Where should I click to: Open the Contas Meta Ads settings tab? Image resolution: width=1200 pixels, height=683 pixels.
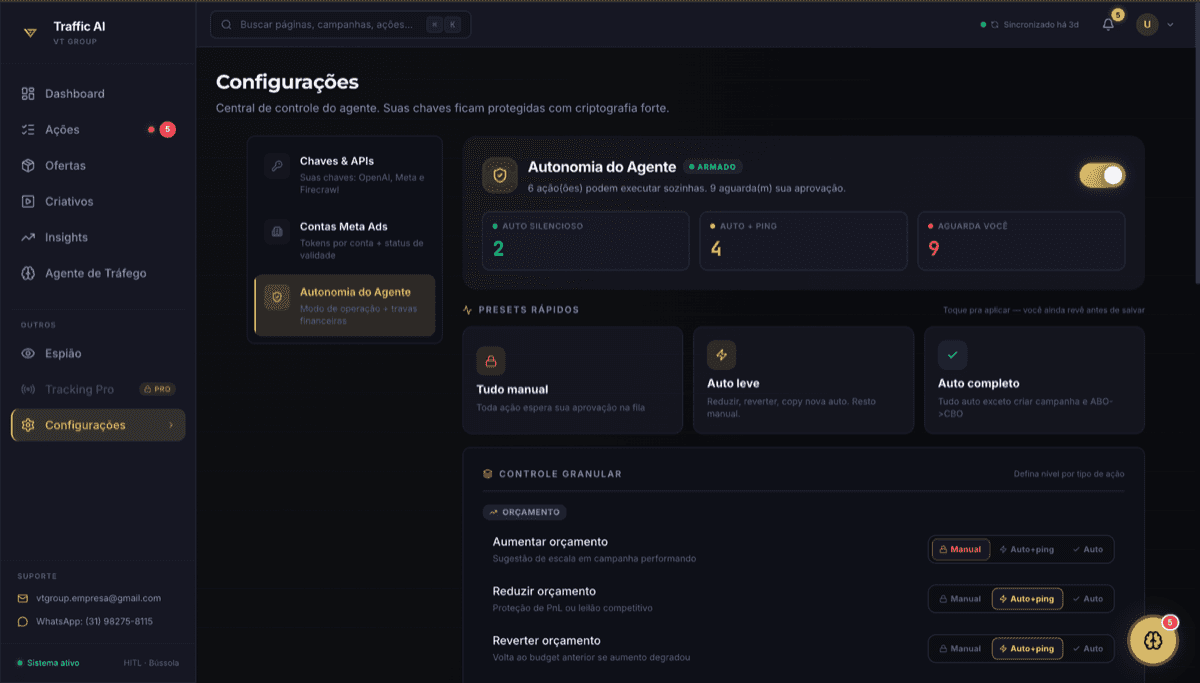click(x=345, y=240)
